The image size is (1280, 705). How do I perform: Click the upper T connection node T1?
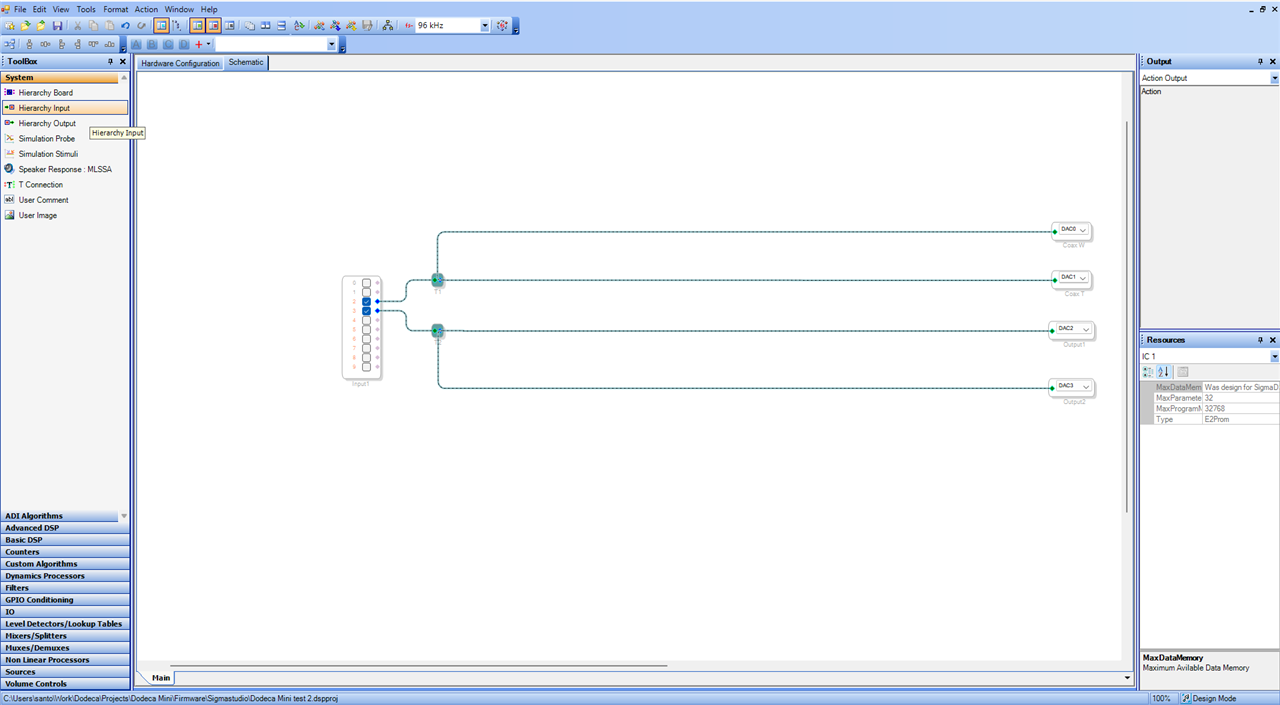[x=437, y=280]
